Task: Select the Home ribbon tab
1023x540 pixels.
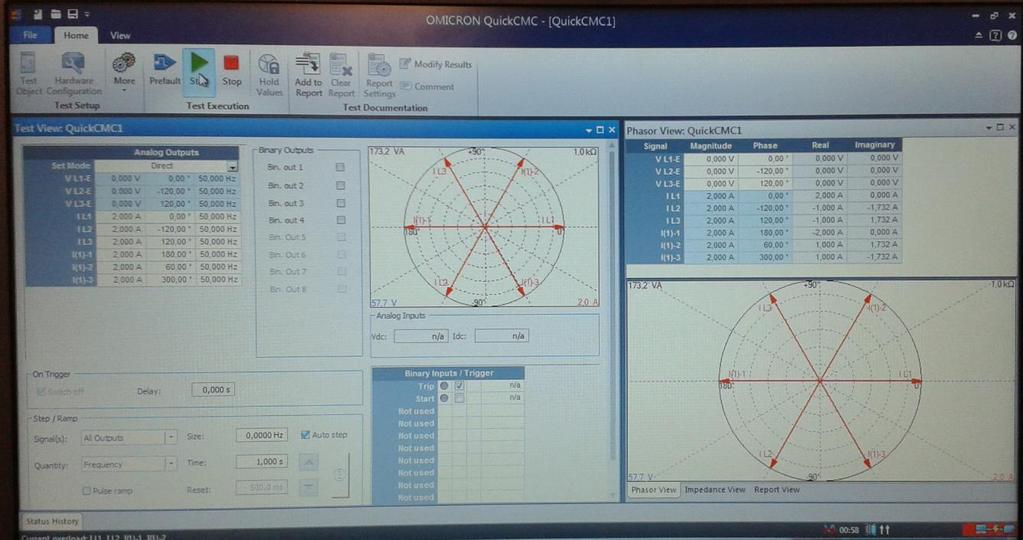Action: (76, 35)
